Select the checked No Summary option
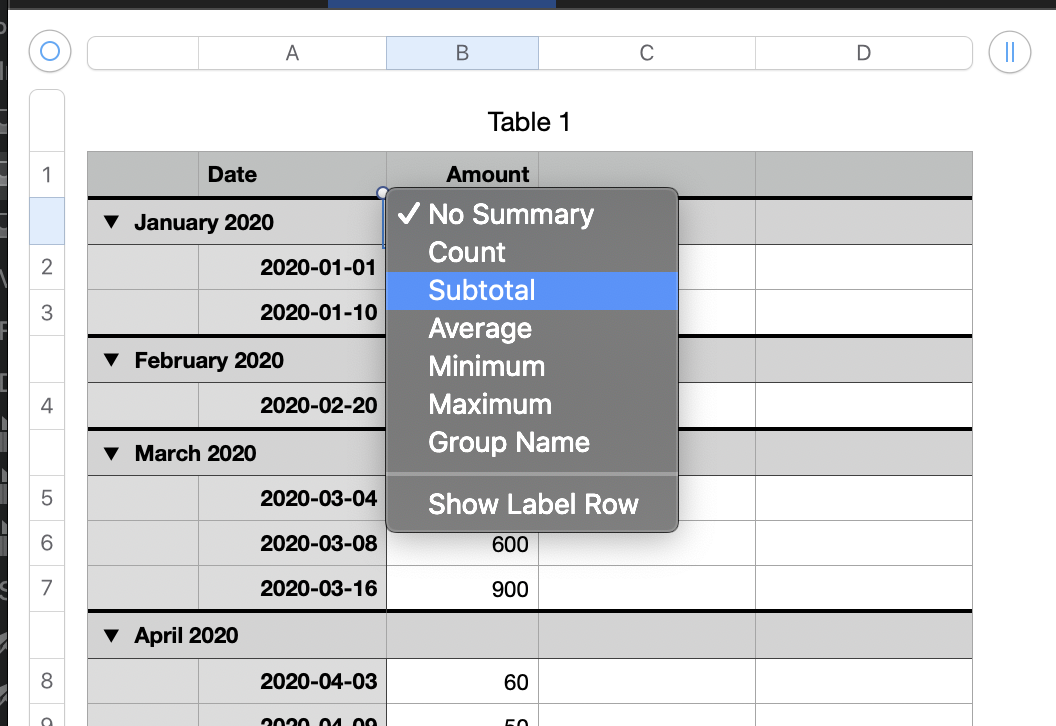The width and height of the screenshot is (1056, 726). click(x=510, y=215)
